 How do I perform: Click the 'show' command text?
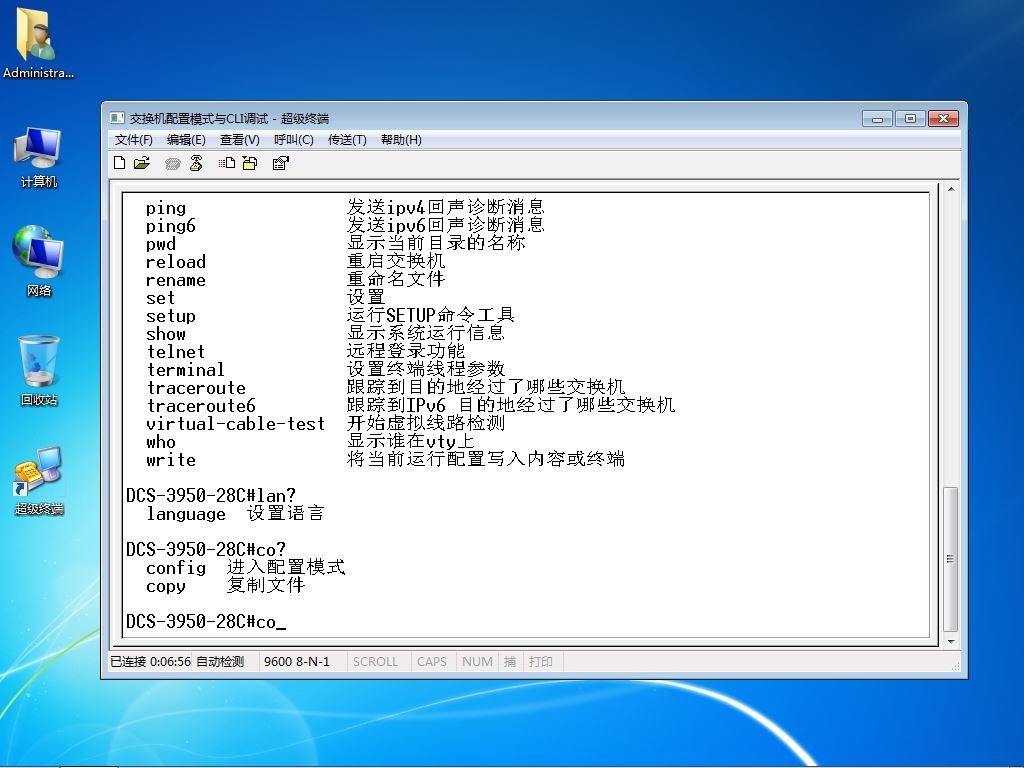[x=166, y=334]
